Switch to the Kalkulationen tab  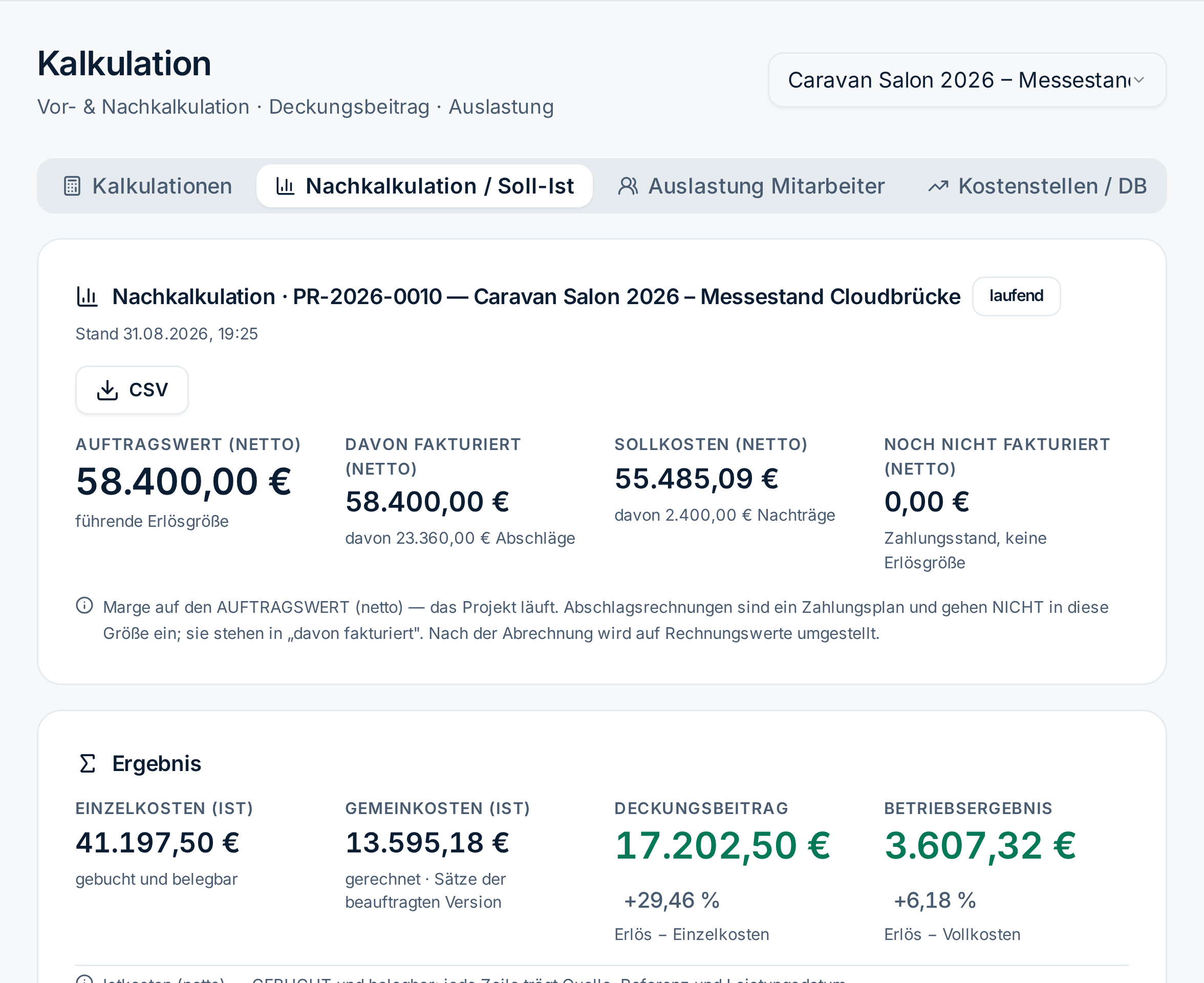coord(148,186)
